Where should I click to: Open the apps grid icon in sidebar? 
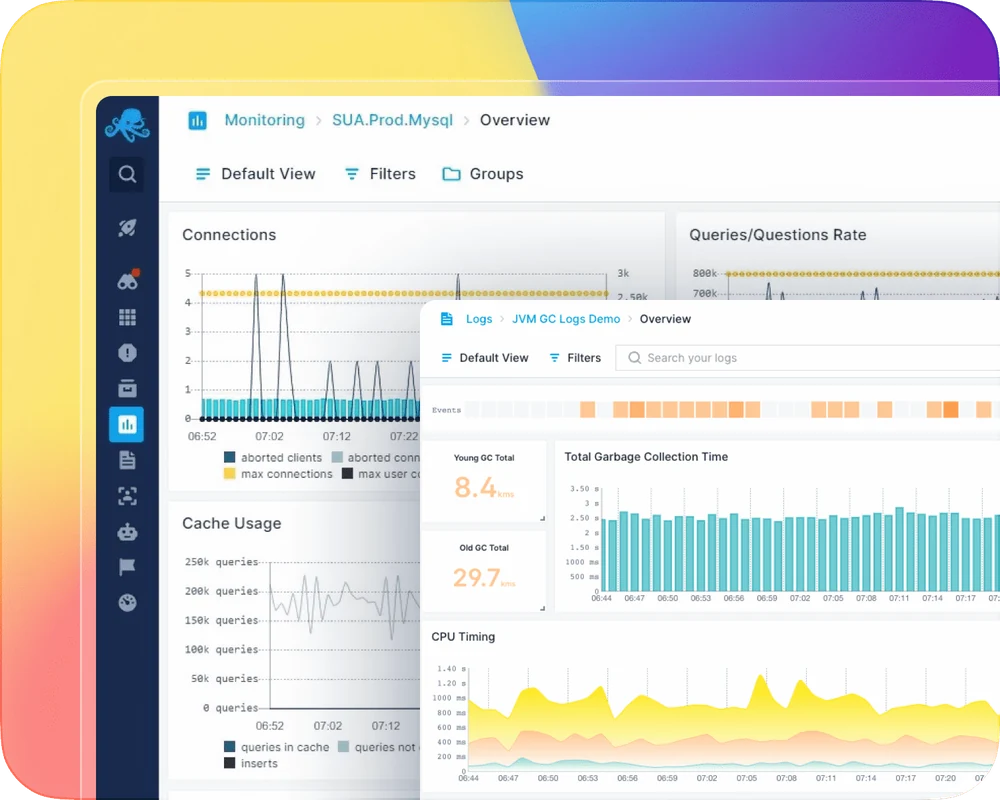[x=128, y=317]
